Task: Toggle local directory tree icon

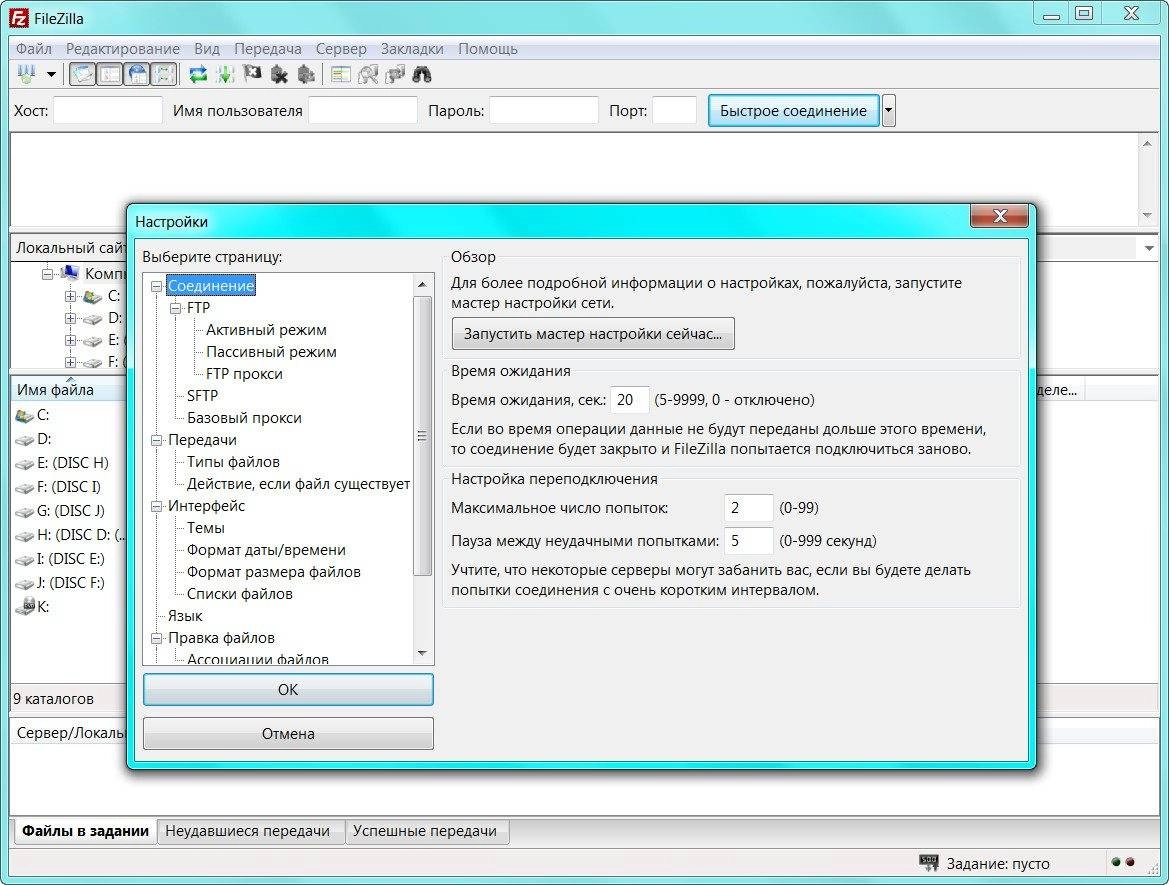Action: pos(110,74)
